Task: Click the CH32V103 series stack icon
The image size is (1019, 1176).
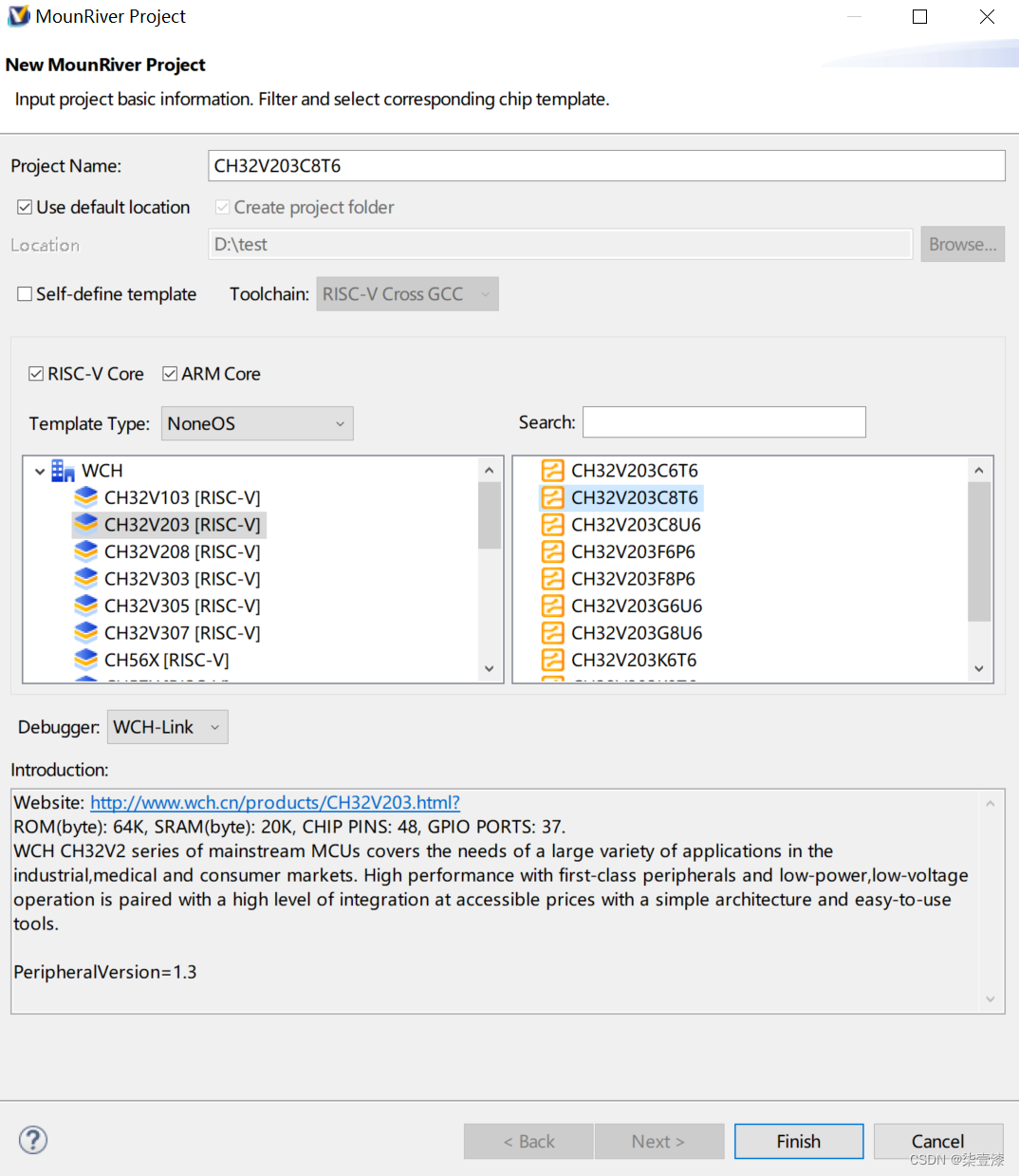Action: [86, 497]
